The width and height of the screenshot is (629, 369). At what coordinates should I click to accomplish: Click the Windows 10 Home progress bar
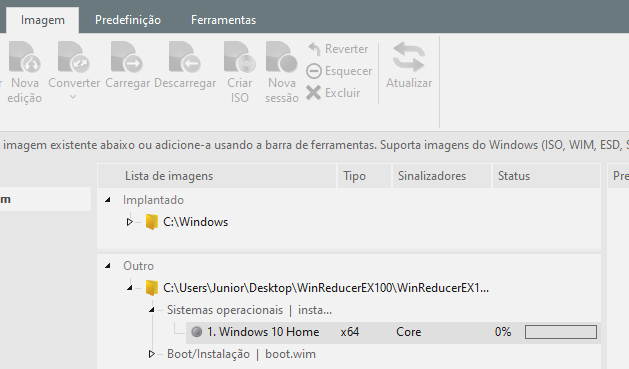coord(561,332)
